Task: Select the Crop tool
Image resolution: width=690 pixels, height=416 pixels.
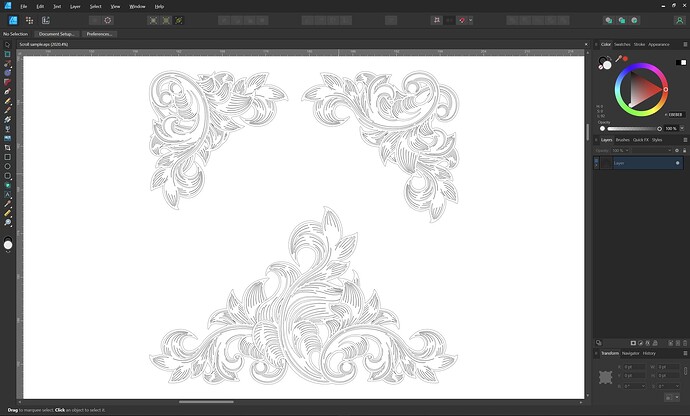Action: (7, 147)
